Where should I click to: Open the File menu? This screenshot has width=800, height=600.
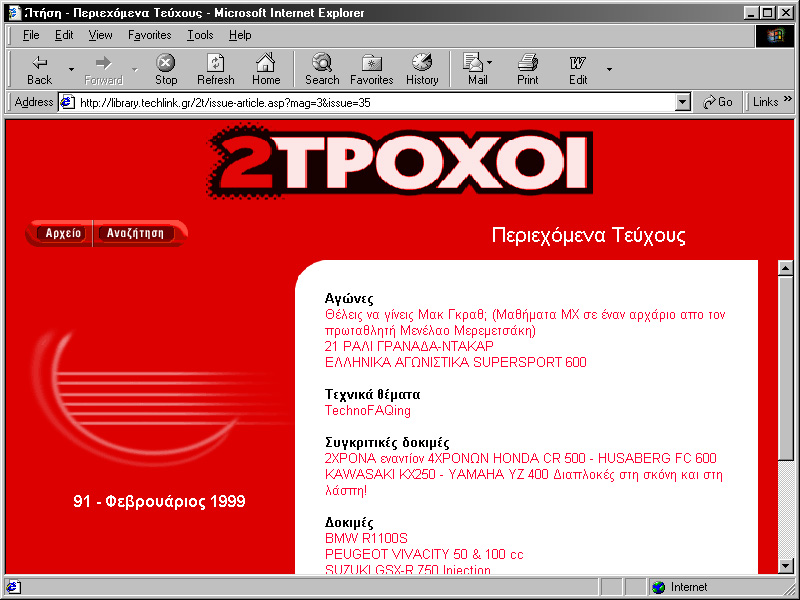(x=31, y=35)
